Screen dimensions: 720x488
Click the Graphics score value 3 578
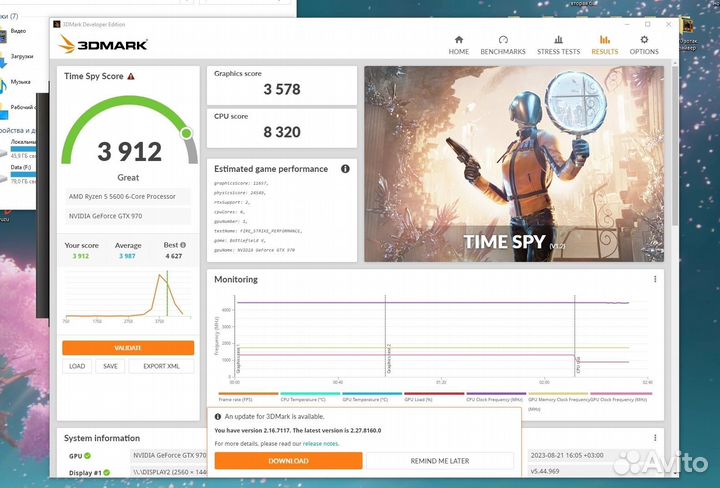(x=281, y=89)
